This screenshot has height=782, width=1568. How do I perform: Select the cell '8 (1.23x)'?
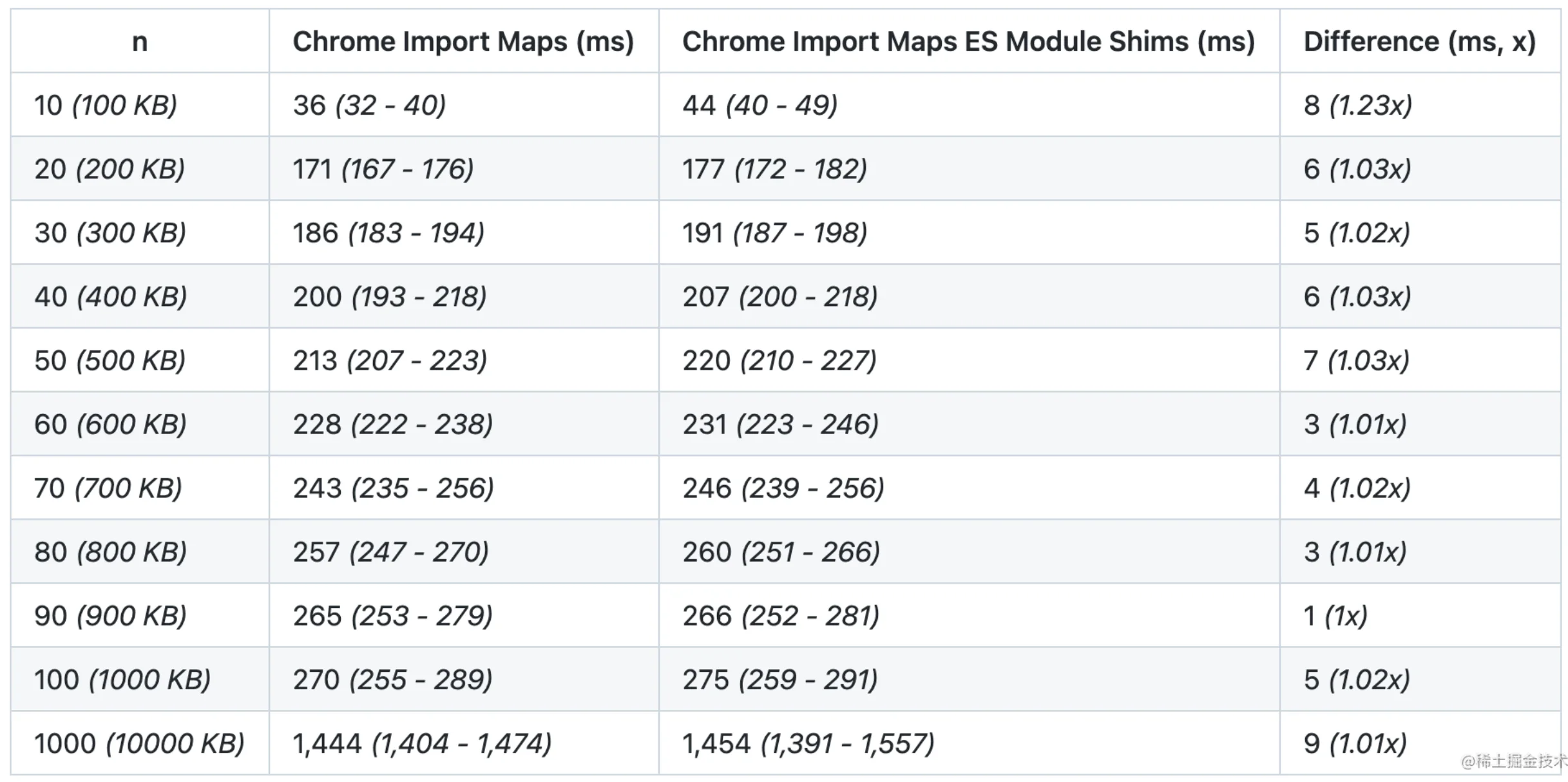click(x=1420, y=104)
